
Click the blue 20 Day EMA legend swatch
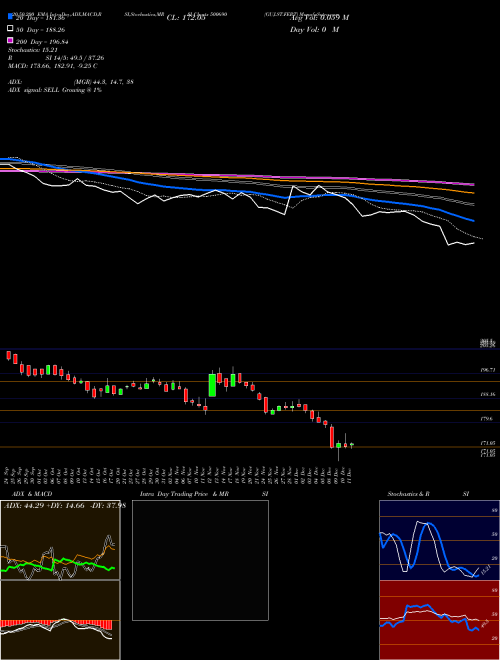(x=10, y=16)
